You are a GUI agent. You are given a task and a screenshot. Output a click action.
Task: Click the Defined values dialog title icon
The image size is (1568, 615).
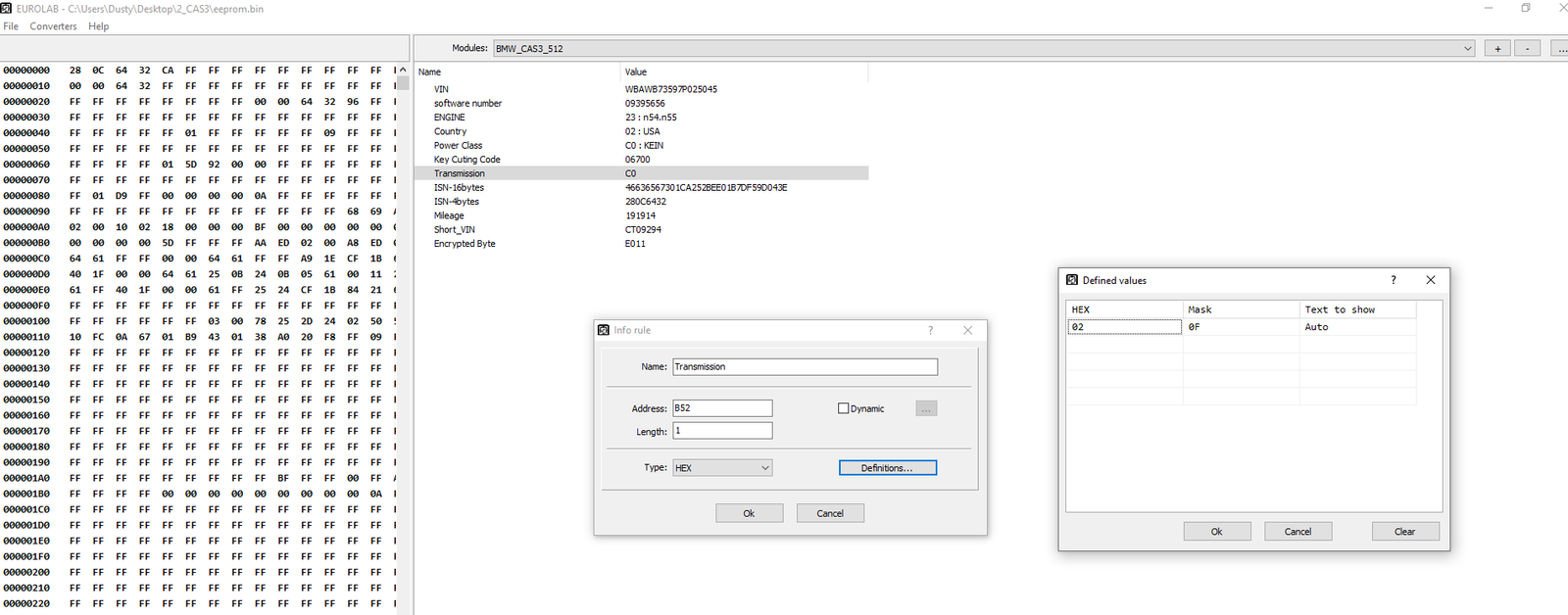coord(1072,280)
